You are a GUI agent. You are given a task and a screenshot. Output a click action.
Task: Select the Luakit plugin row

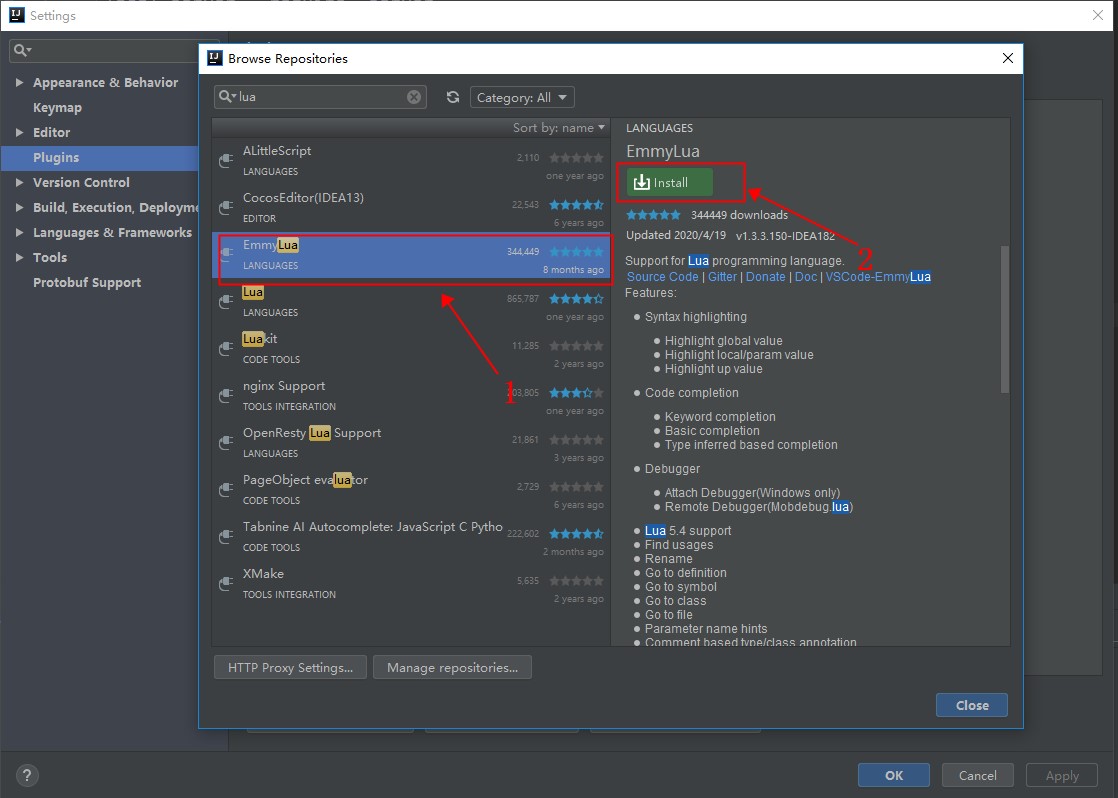(411, 349)
